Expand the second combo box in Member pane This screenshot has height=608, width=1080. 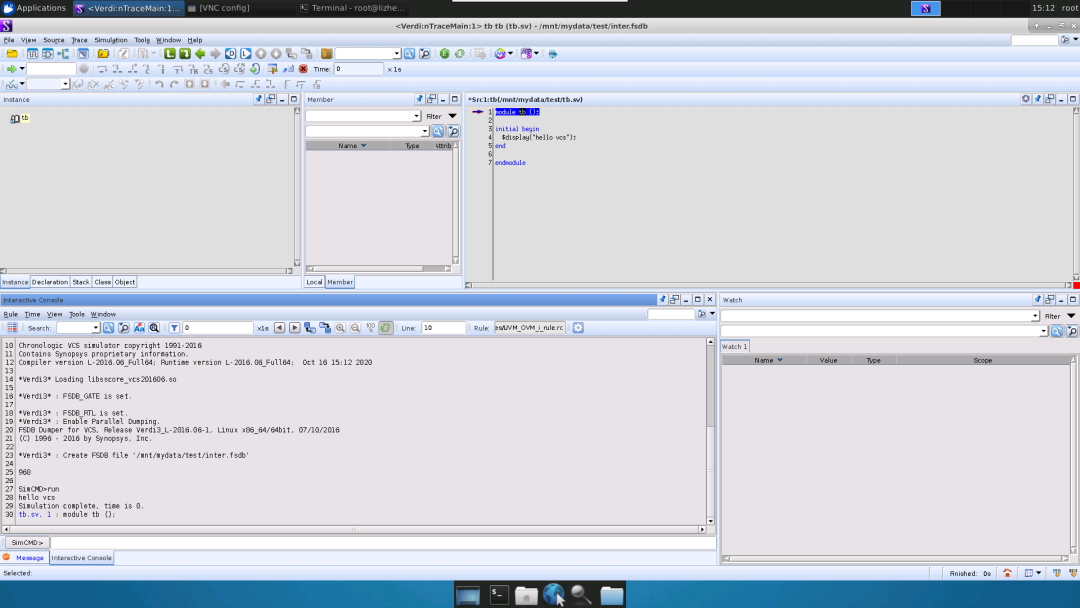coord(424,131)
